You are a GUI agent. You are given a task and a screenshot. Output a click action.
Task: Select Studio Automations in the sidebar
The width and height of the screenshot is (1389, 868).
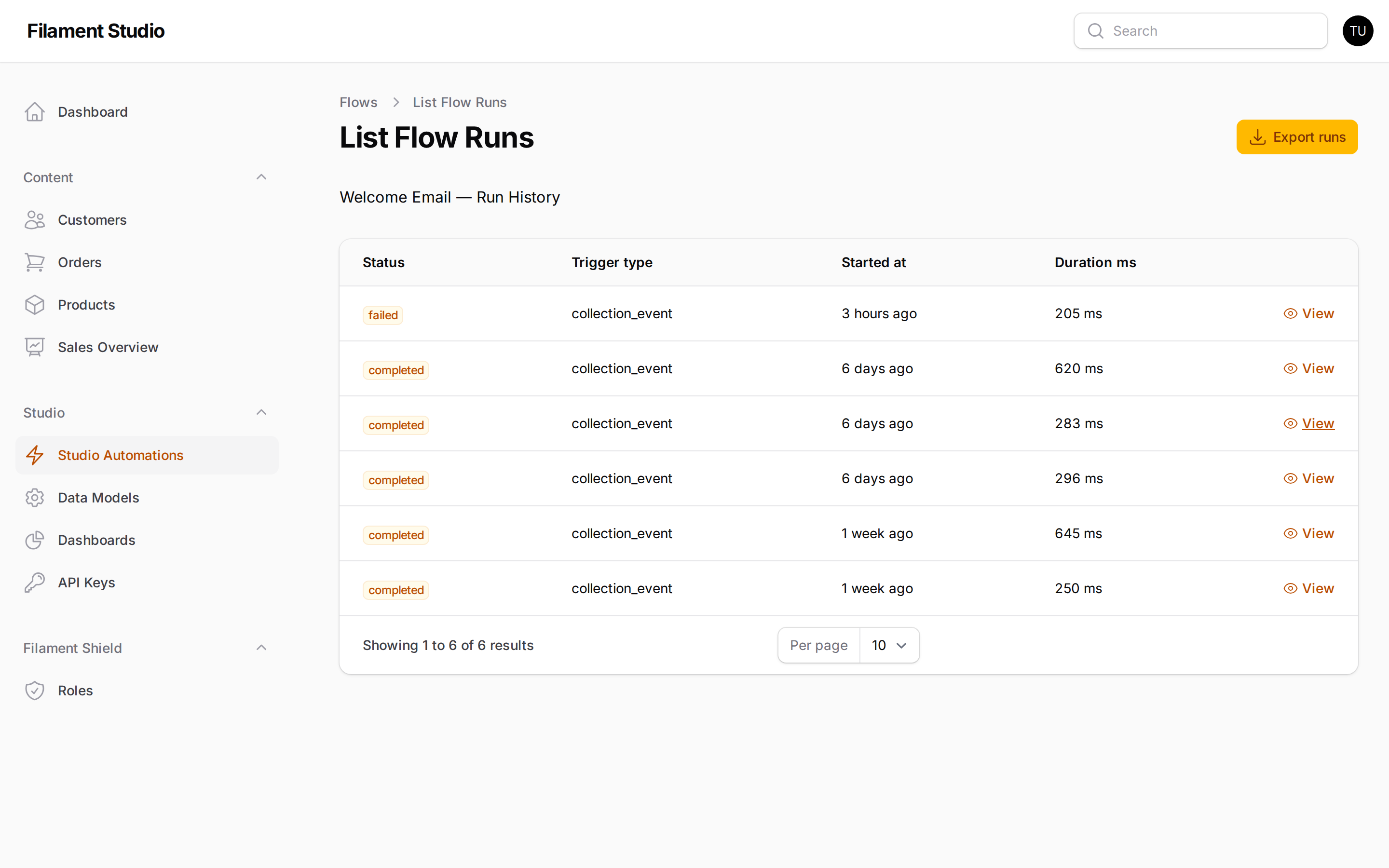(x=147, y=455)
